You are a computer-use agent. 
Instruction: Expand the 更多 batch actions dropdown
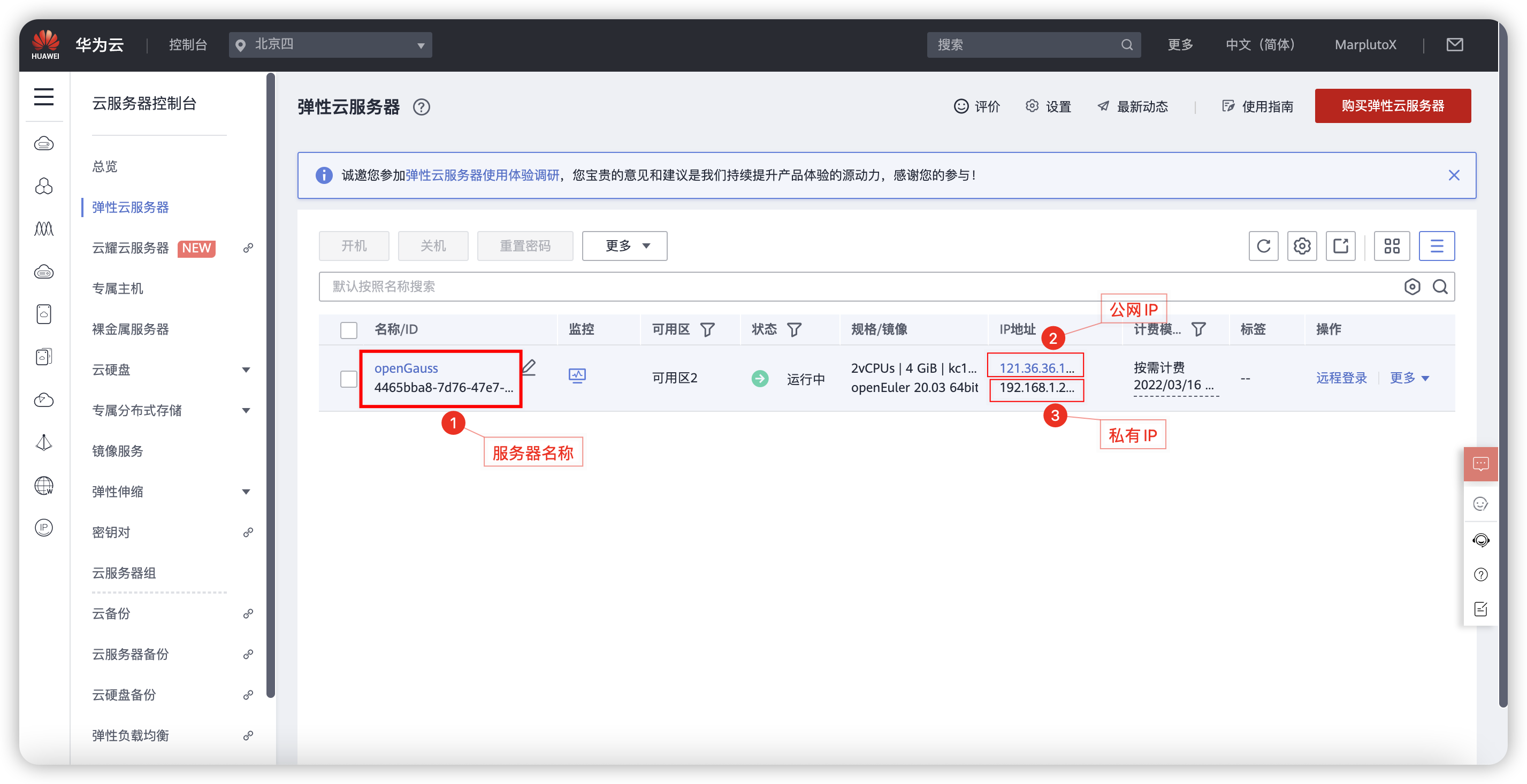pos(624,246)
